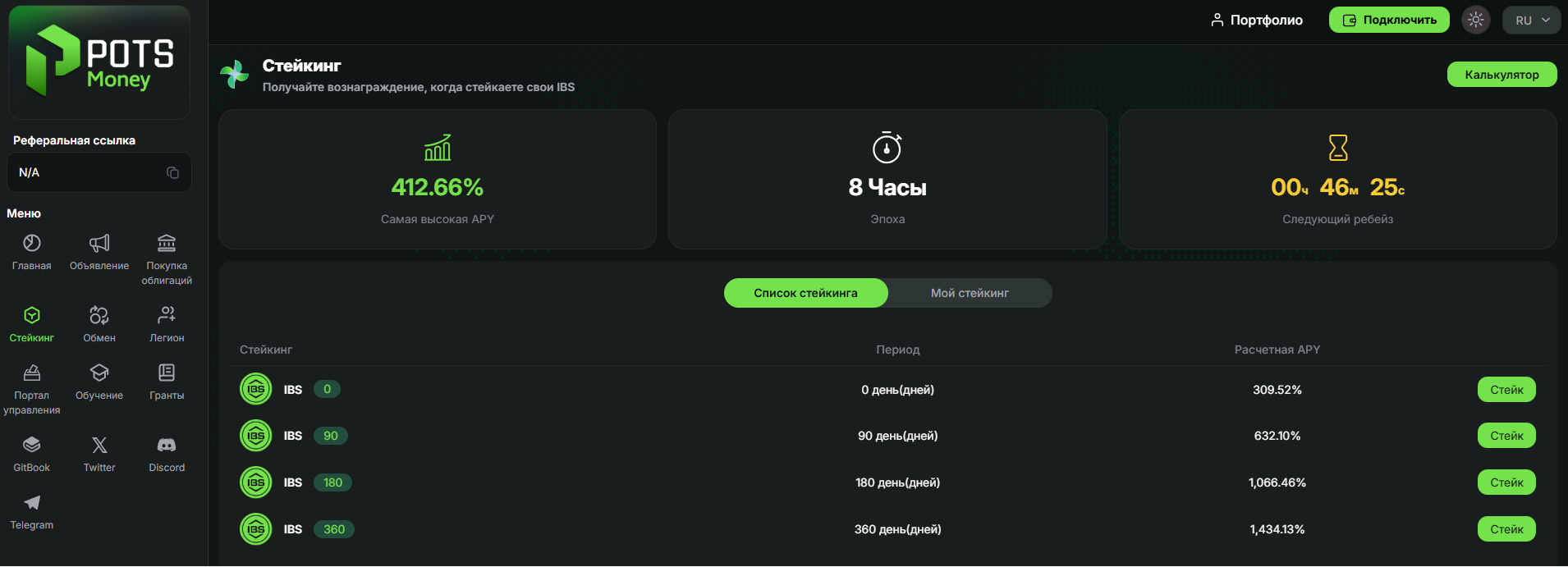Open the Обучение graduation cap icon
The width and height of the screenshot is (1568, 567).
(x=99, y=373)
